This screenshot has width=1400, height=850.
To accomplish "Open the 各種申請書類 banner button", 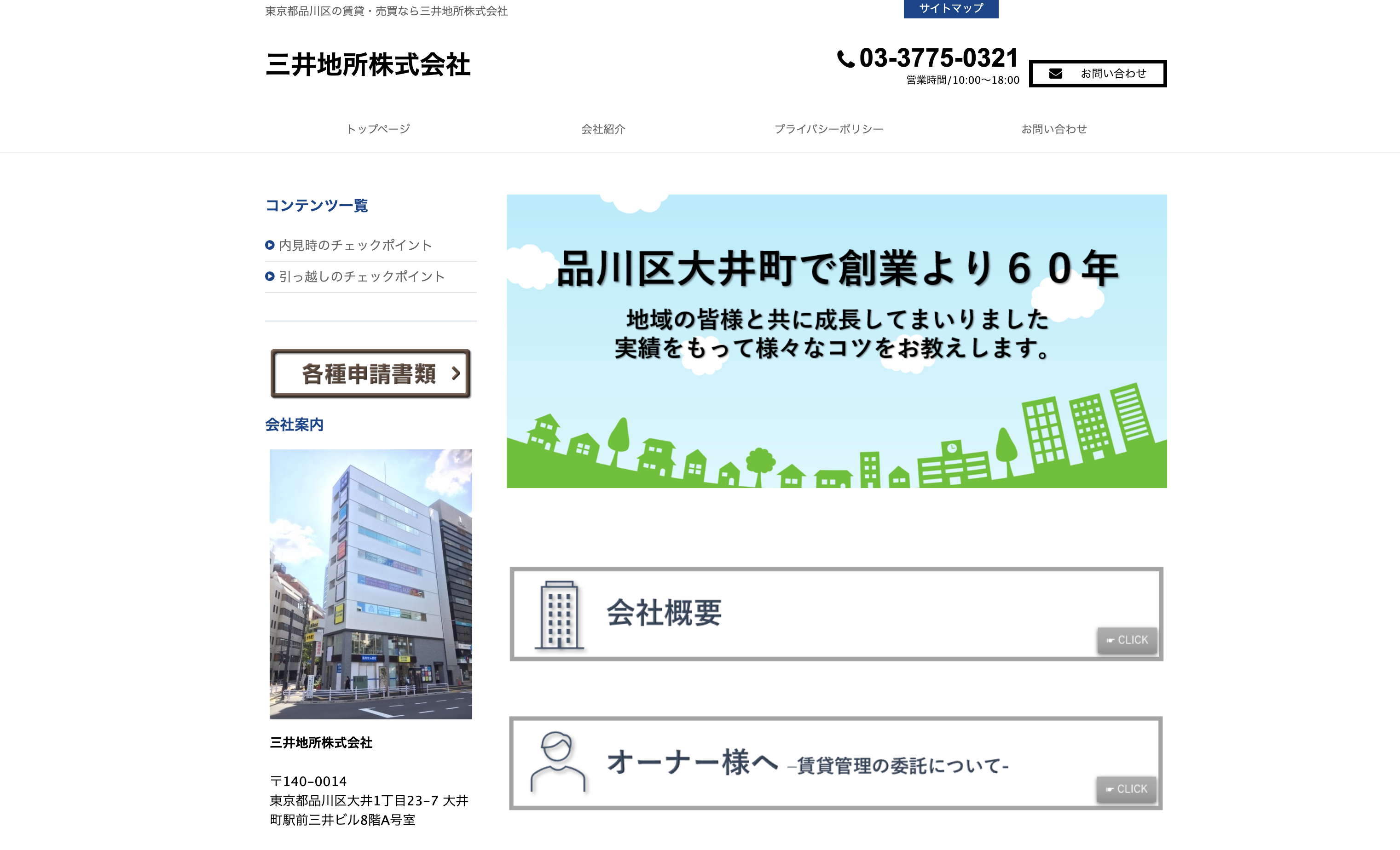I will click(x=370, y=373).
